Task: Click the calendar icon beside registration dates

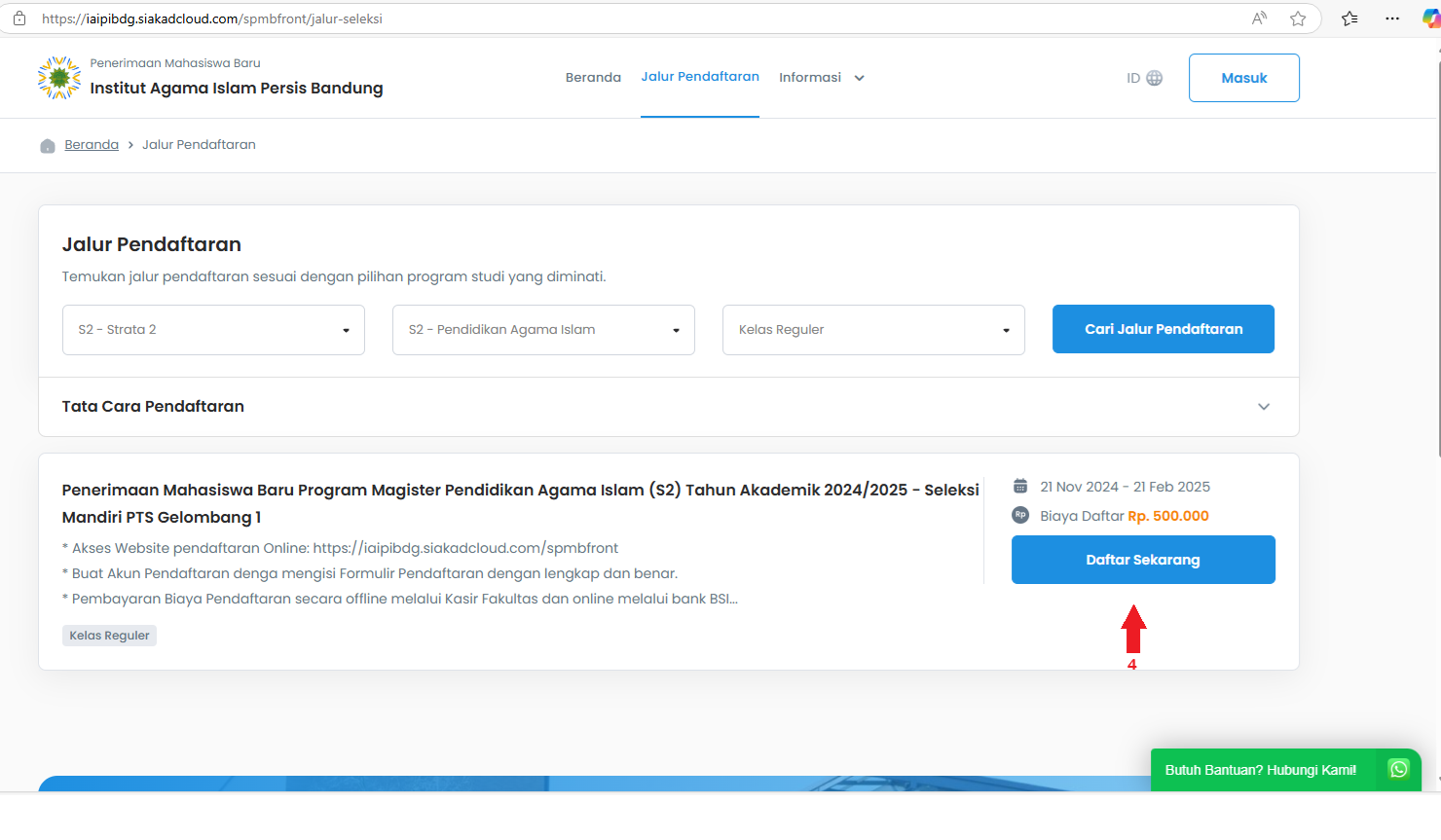Action: coord(1020,487)
